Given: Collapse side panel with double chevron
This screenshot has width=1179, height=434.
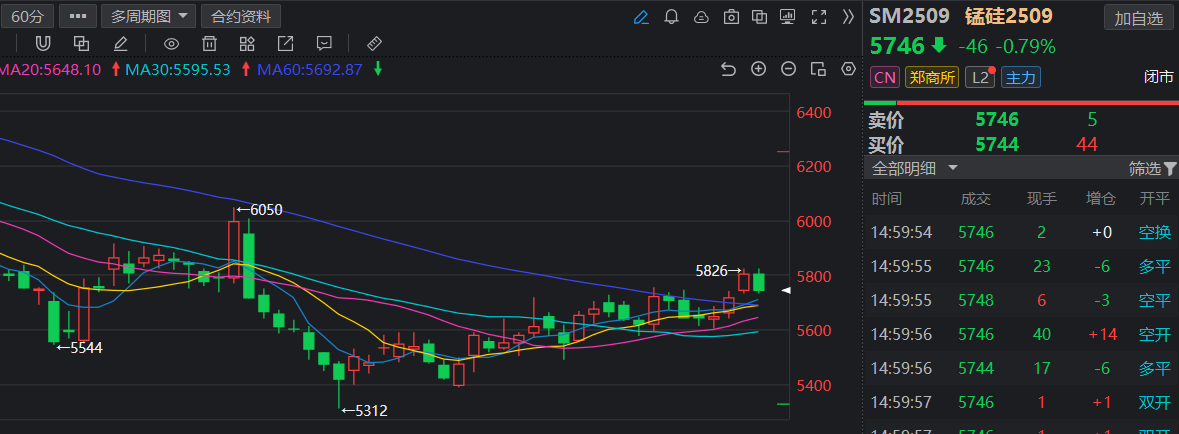Looking at the screenshot, I should pos(848,17).
